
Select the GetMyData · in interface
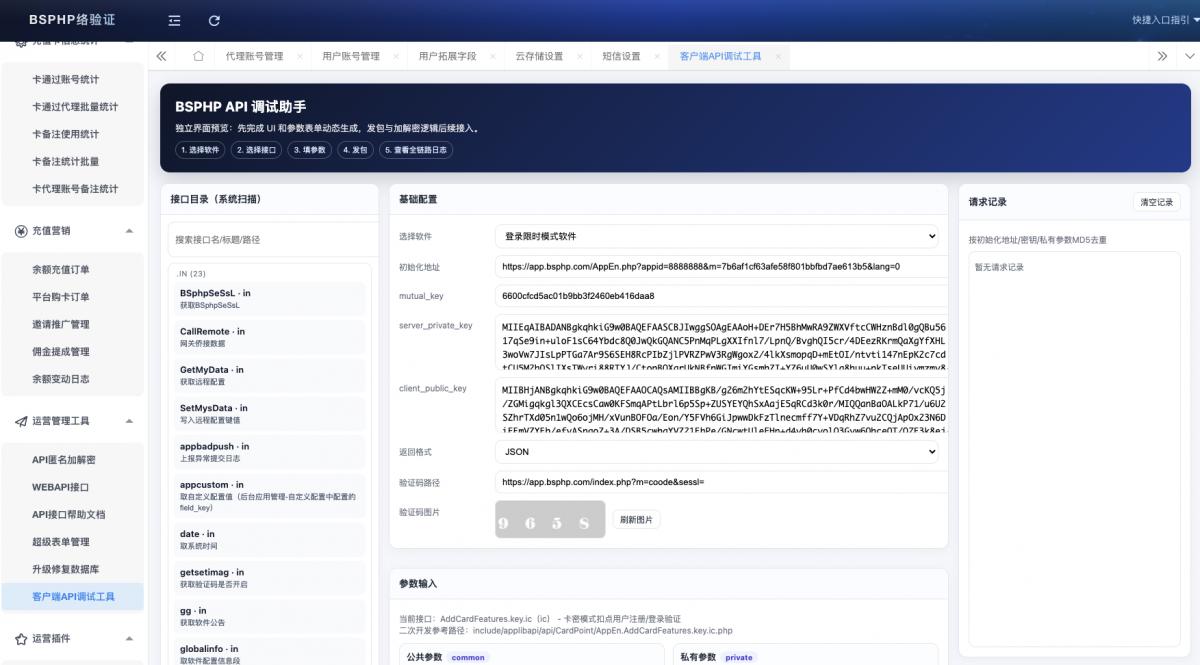[x=269, y=375]
